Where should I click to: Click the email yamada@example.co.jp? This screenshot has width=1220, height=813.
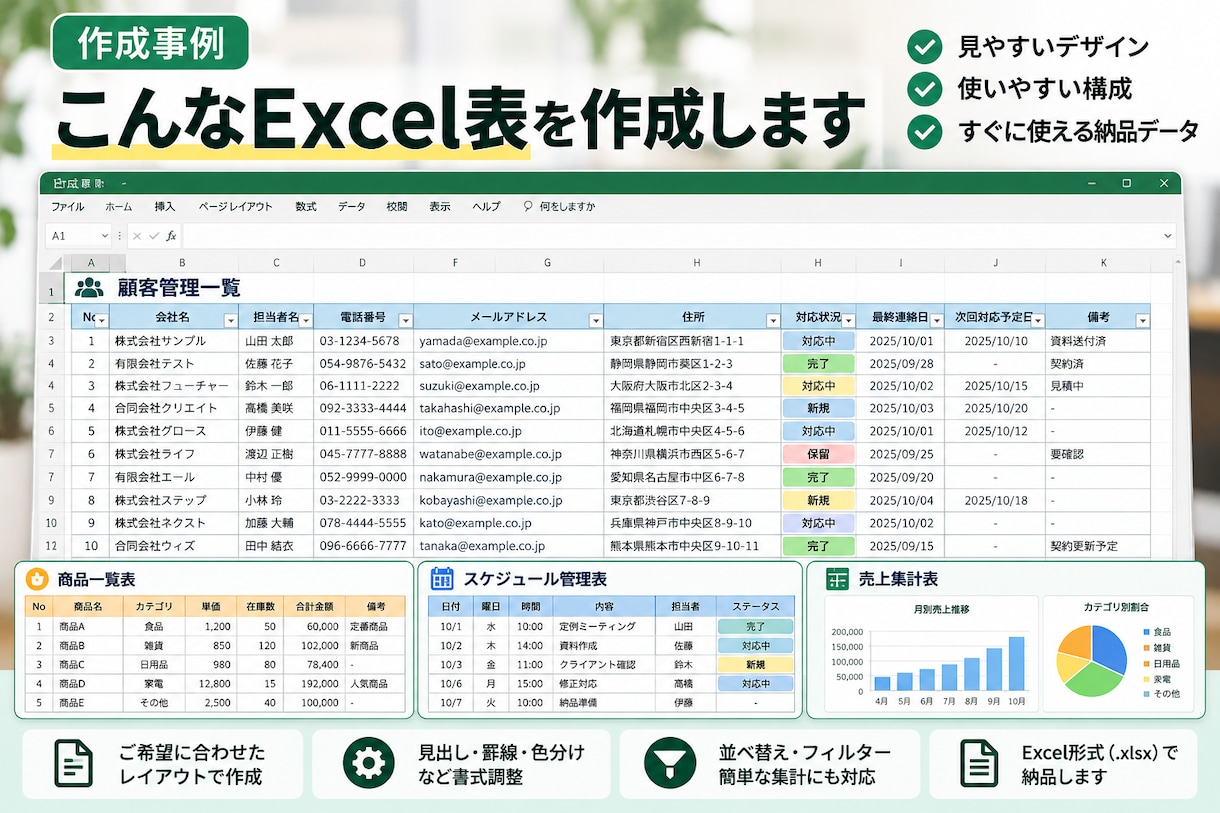[483, 341]
